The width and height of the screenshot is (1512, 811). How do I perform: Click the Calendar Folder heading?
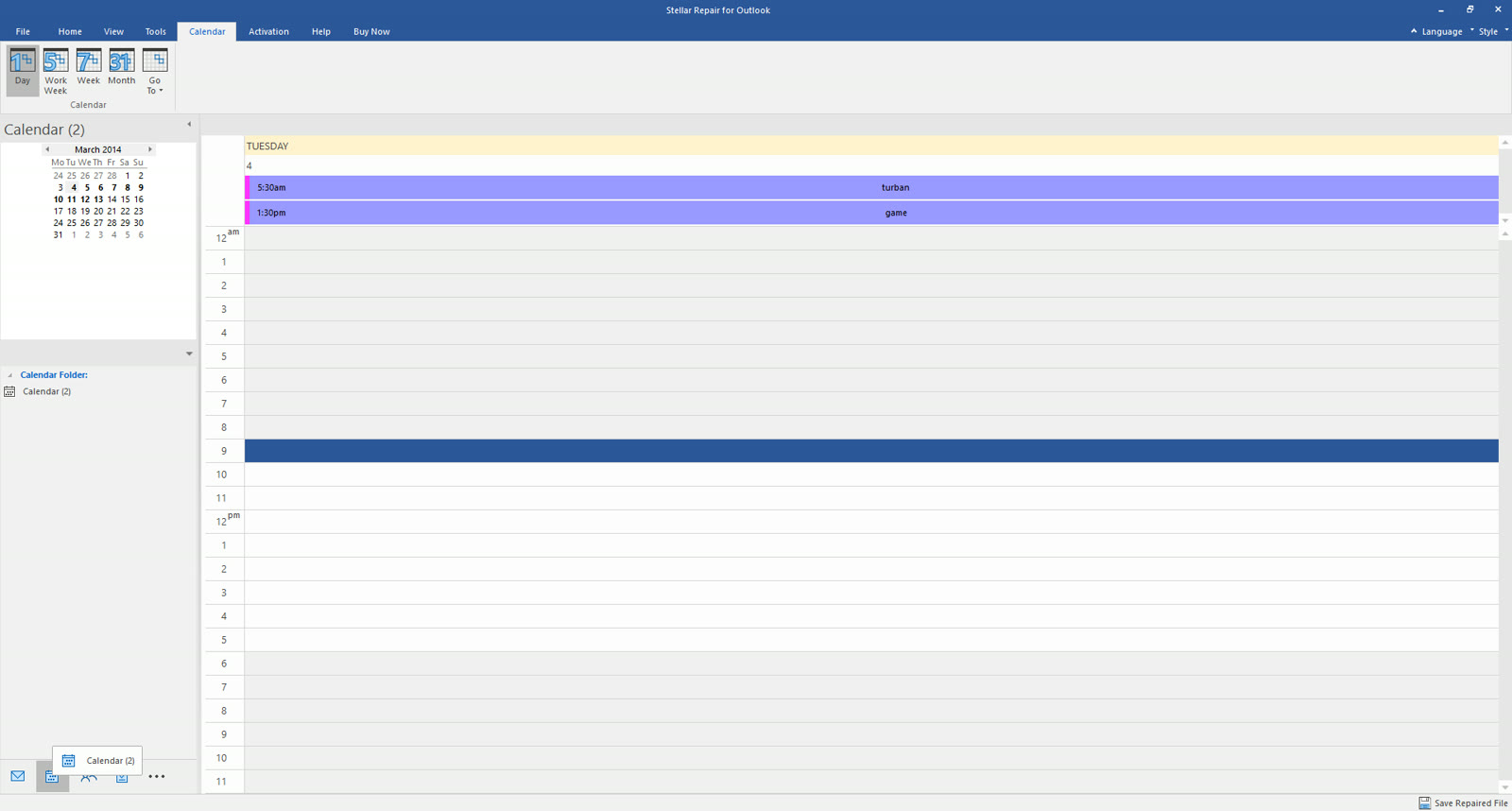pyautogui.click(x=54, y=375)
